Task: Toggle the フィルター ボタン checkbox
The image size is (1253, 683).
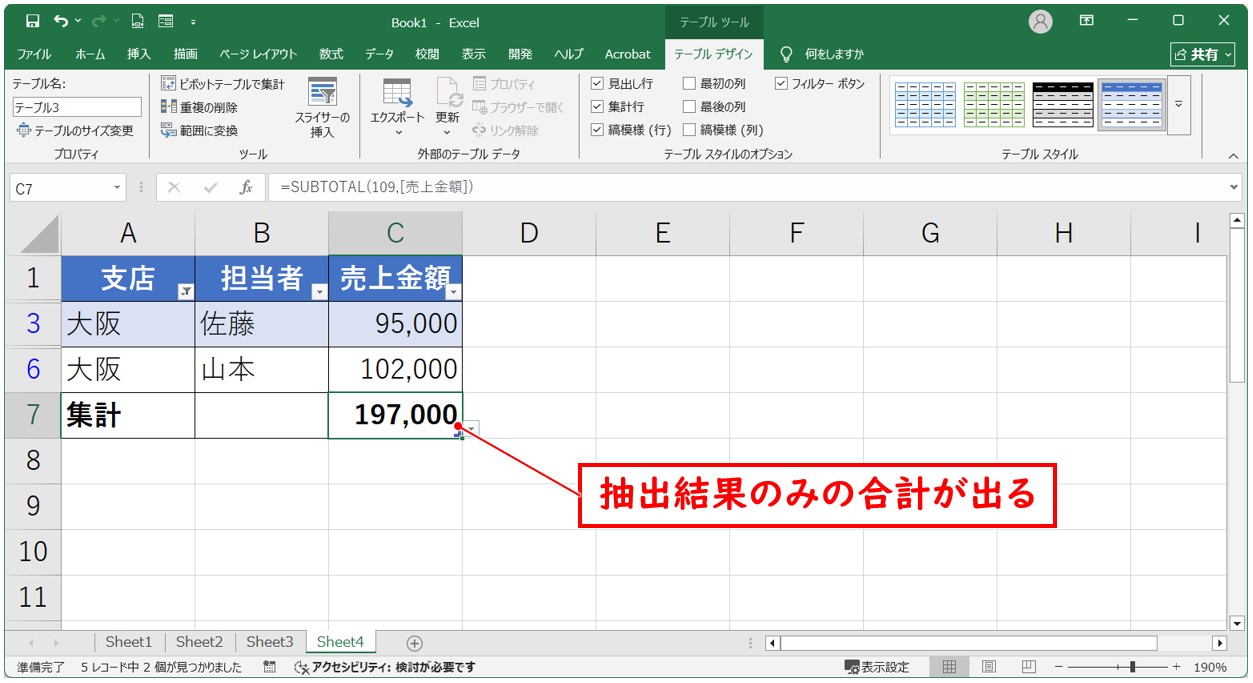Action: (781, 84)
